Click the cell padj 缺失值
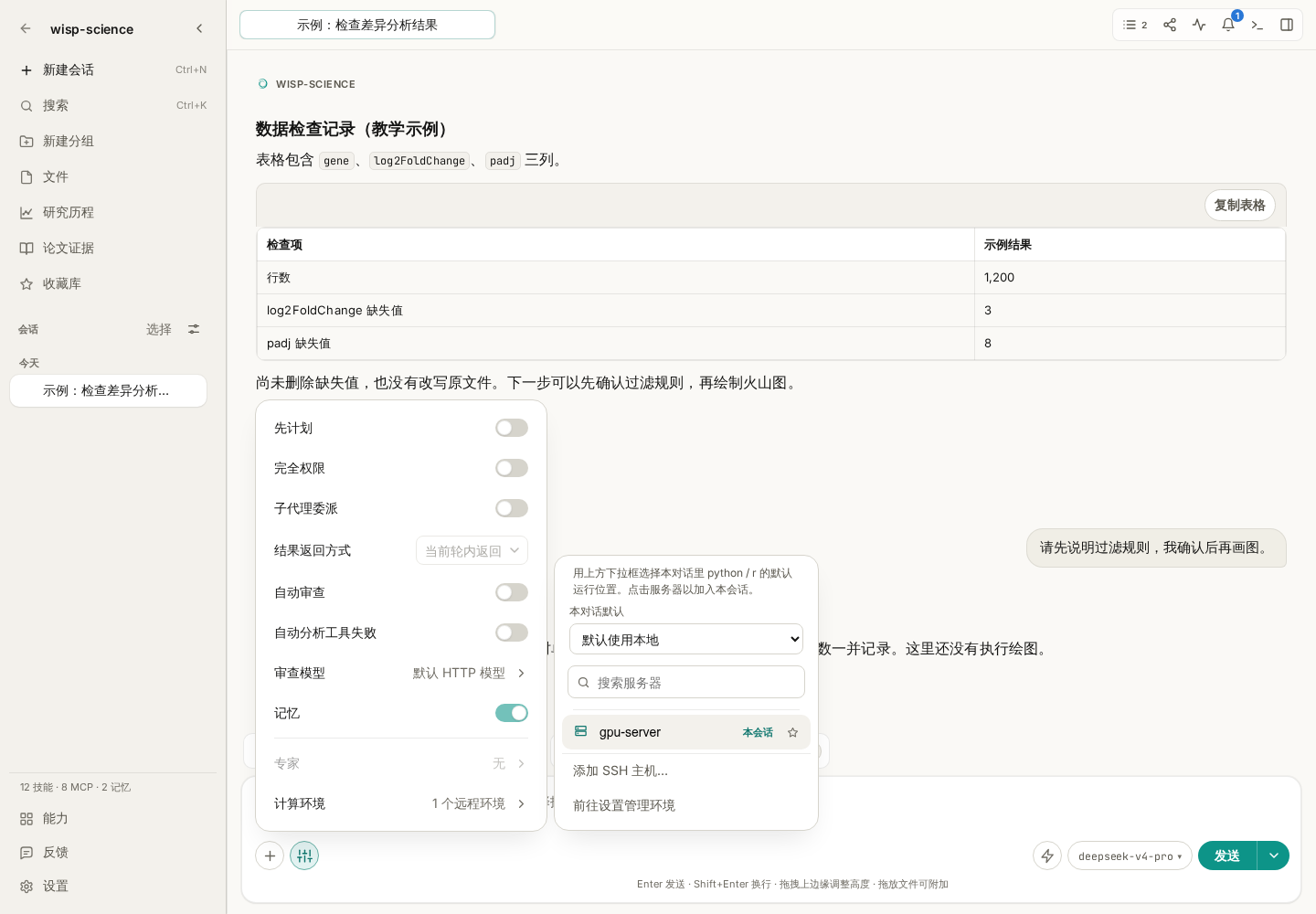Viewport: 1316px width, 914px height. click(x=616, y=344)
